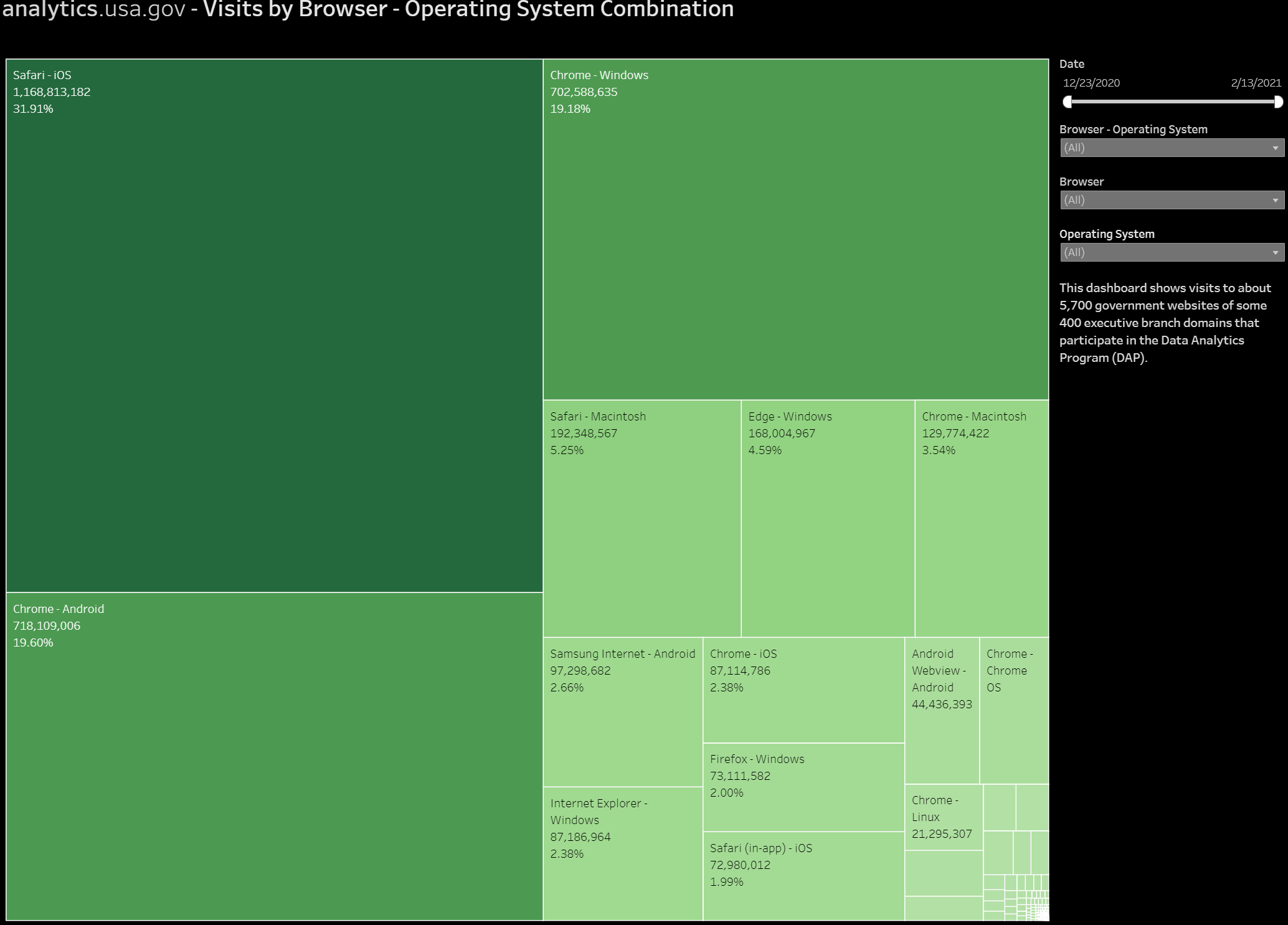Expand the Browser filter dropdown
Screen dimensions: 1288x925
click(1172, 200)
